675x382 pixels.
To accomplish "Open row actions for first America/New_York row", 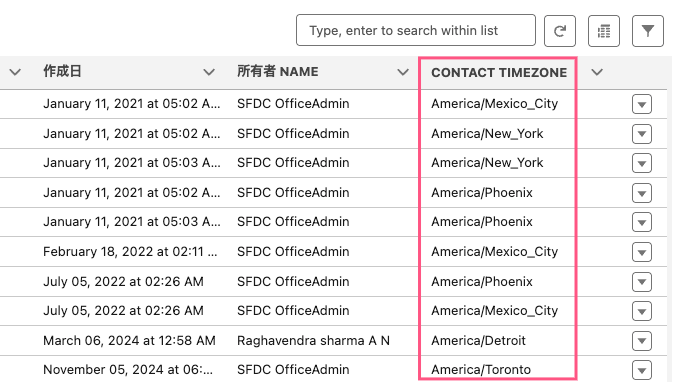I will coord(642,134).
